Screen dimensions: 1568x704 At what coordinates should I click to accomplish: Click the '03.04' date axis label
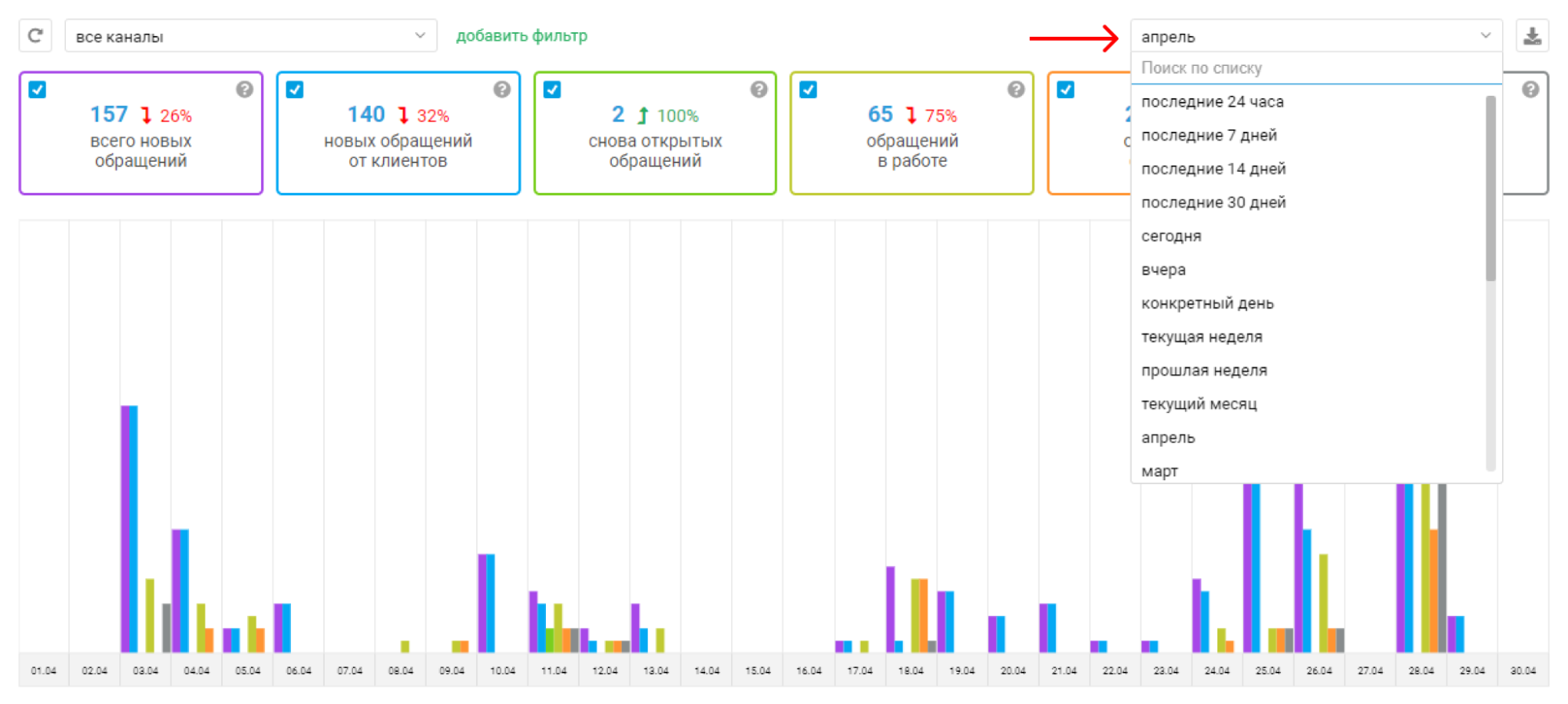[x=145, y=671]
